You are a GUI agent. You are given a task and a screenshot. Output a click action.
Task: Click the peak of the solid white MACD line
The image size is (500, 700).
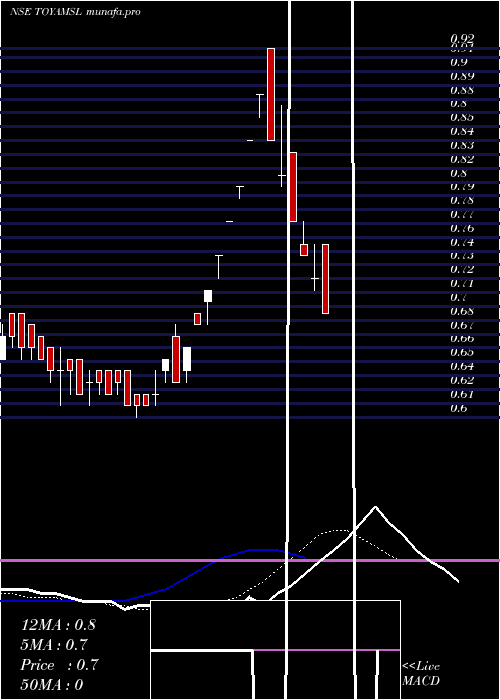[x=375, y=507]
